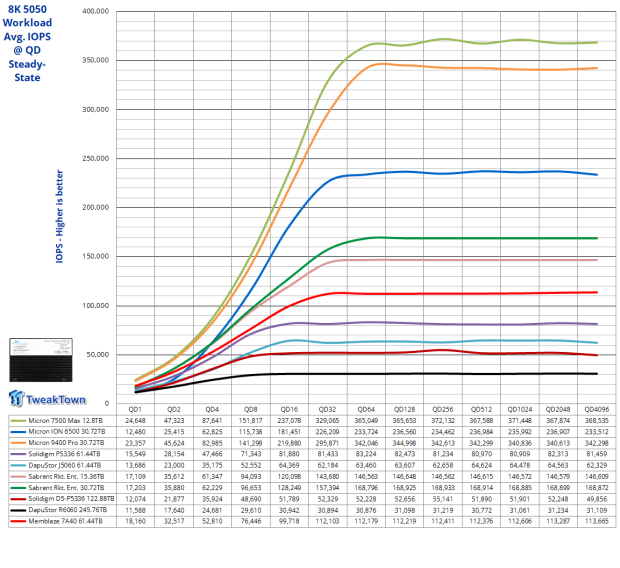Click the value 55,141 in the table
The image size is (620, 568).
[443, 499]
